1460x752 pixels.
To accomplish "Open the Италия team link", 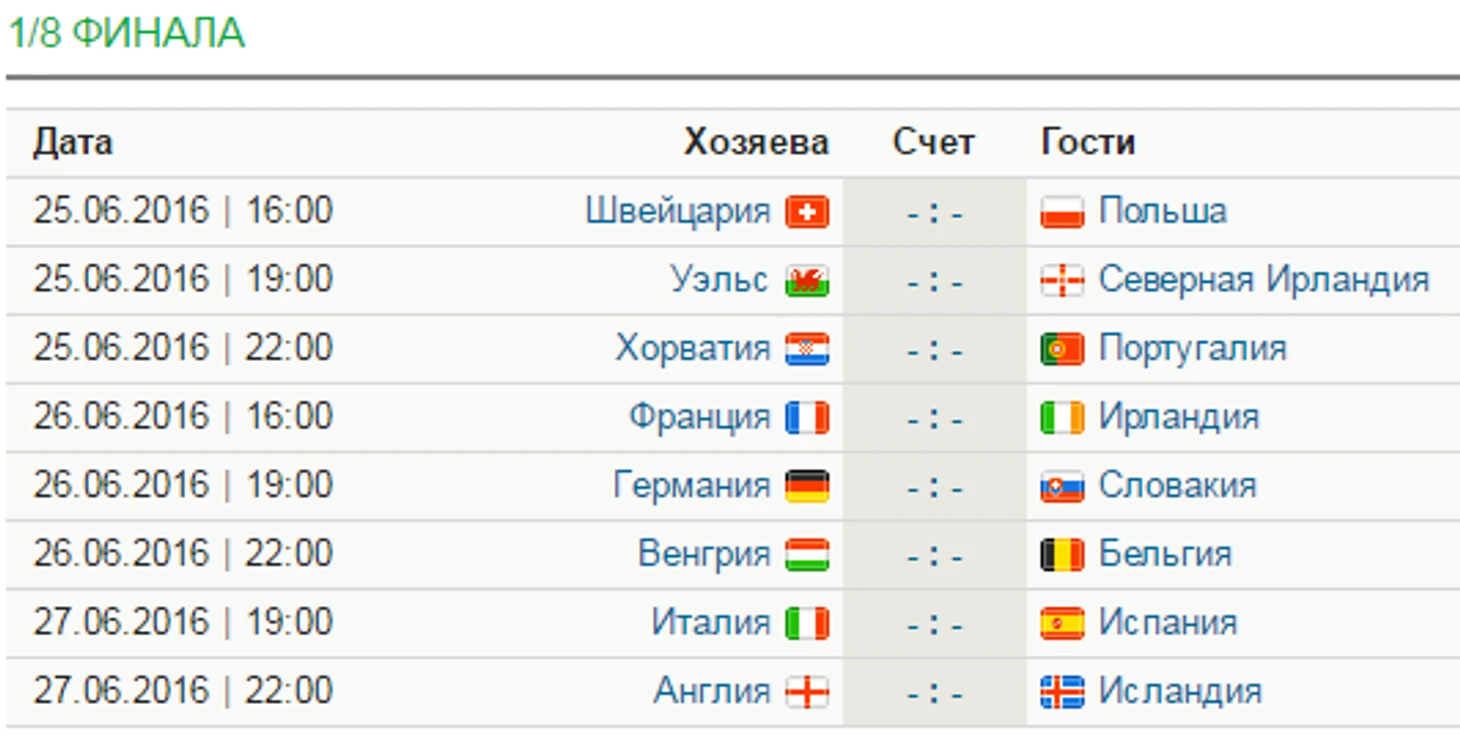I will pyautogui.click(x=710, y=622).
